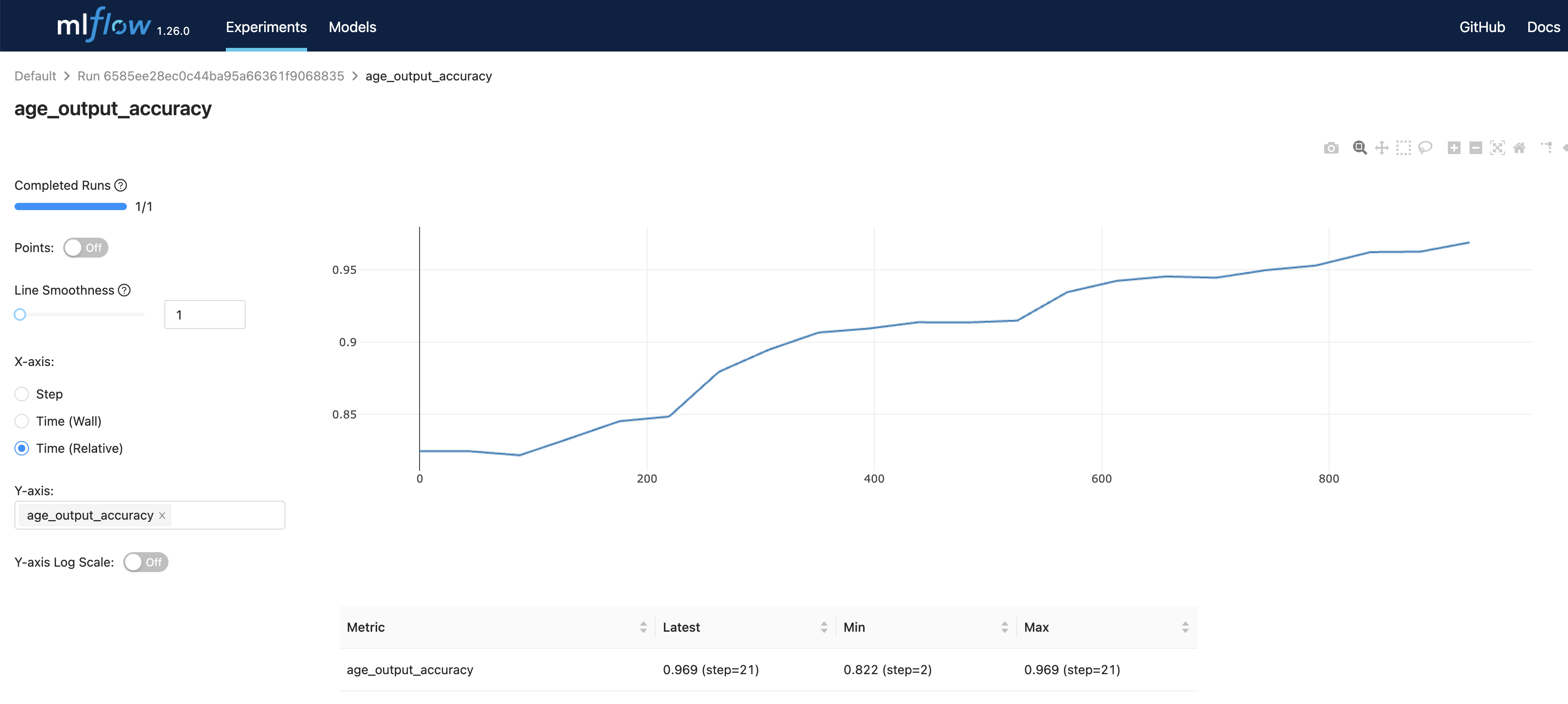Reset axes with the home icon
The image size is (1568, 704).
coord(1519,148)
